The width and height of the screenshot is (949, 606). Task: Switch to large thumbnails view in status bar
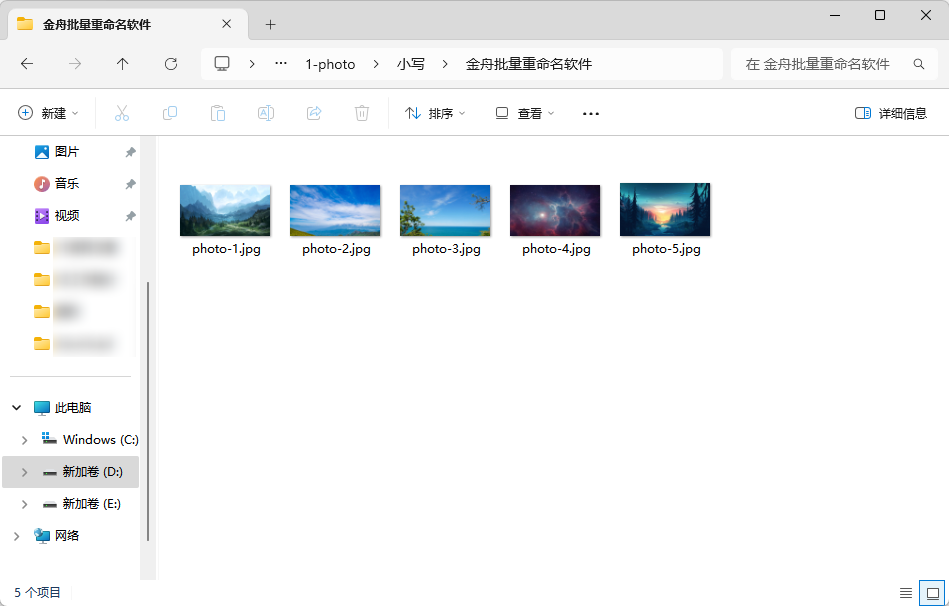[933, 592]
